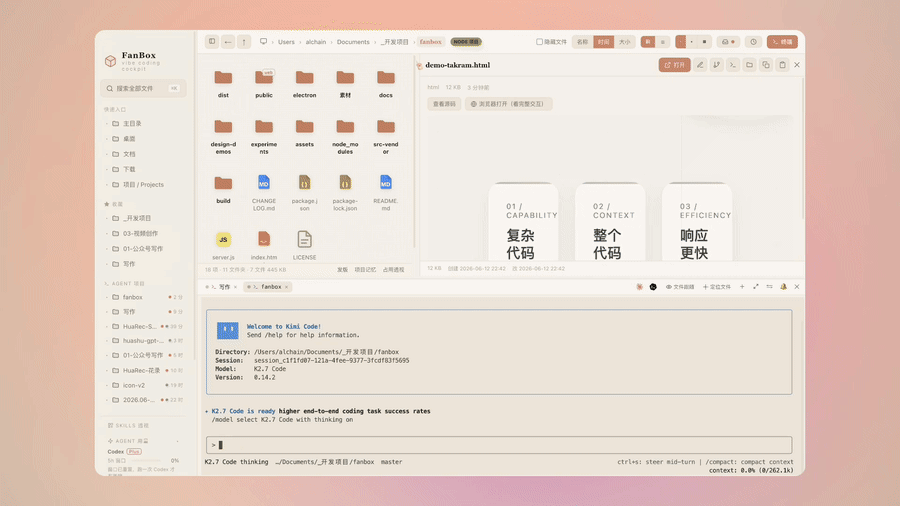Image resolution: width=900 pixels, height=506 pixels.
Task: Click 占用透视 in the file status bar
Action: click(393, 270)
